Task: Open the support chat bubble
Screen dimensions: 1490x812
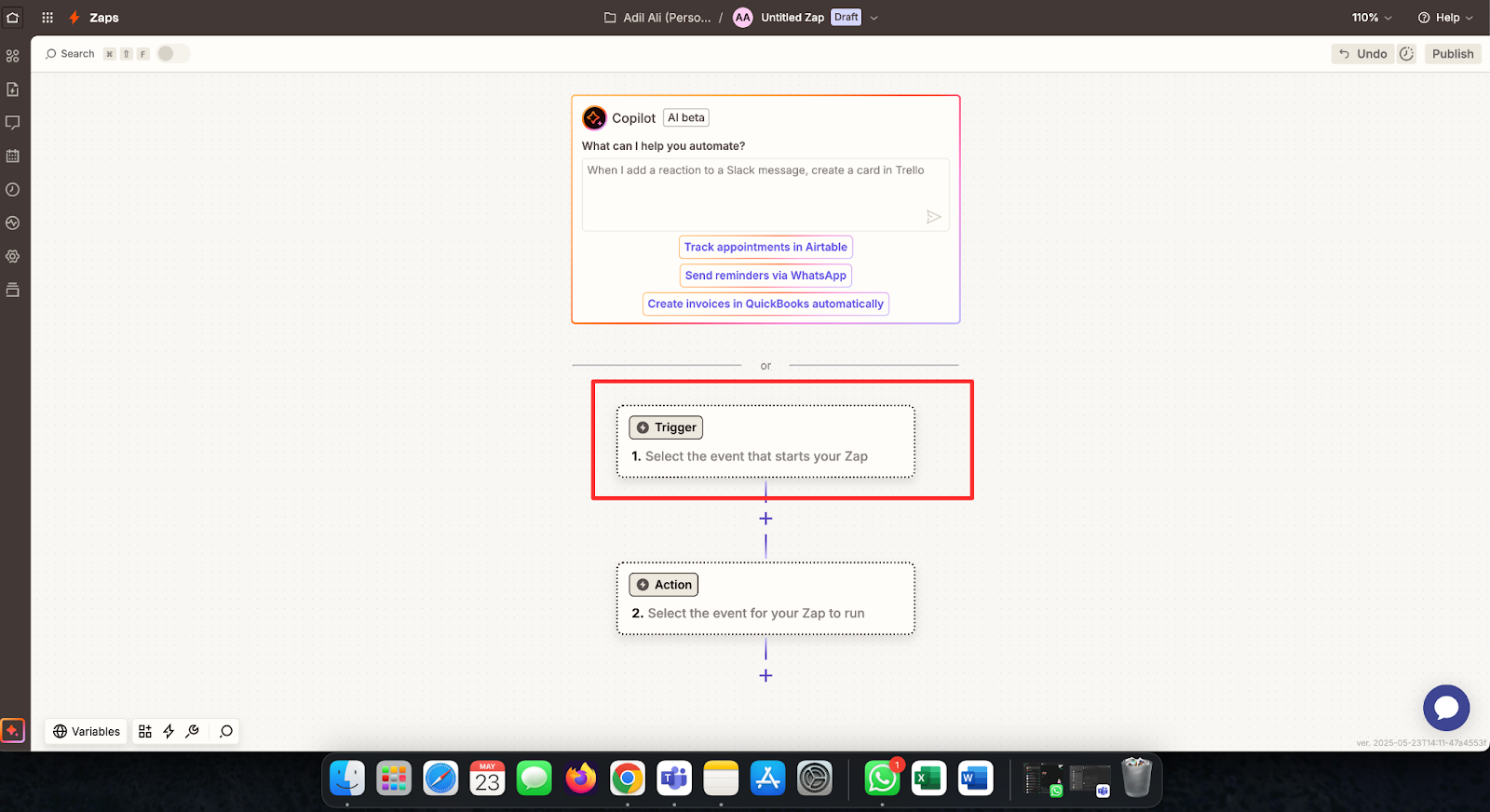Action: click(1446, 708)
